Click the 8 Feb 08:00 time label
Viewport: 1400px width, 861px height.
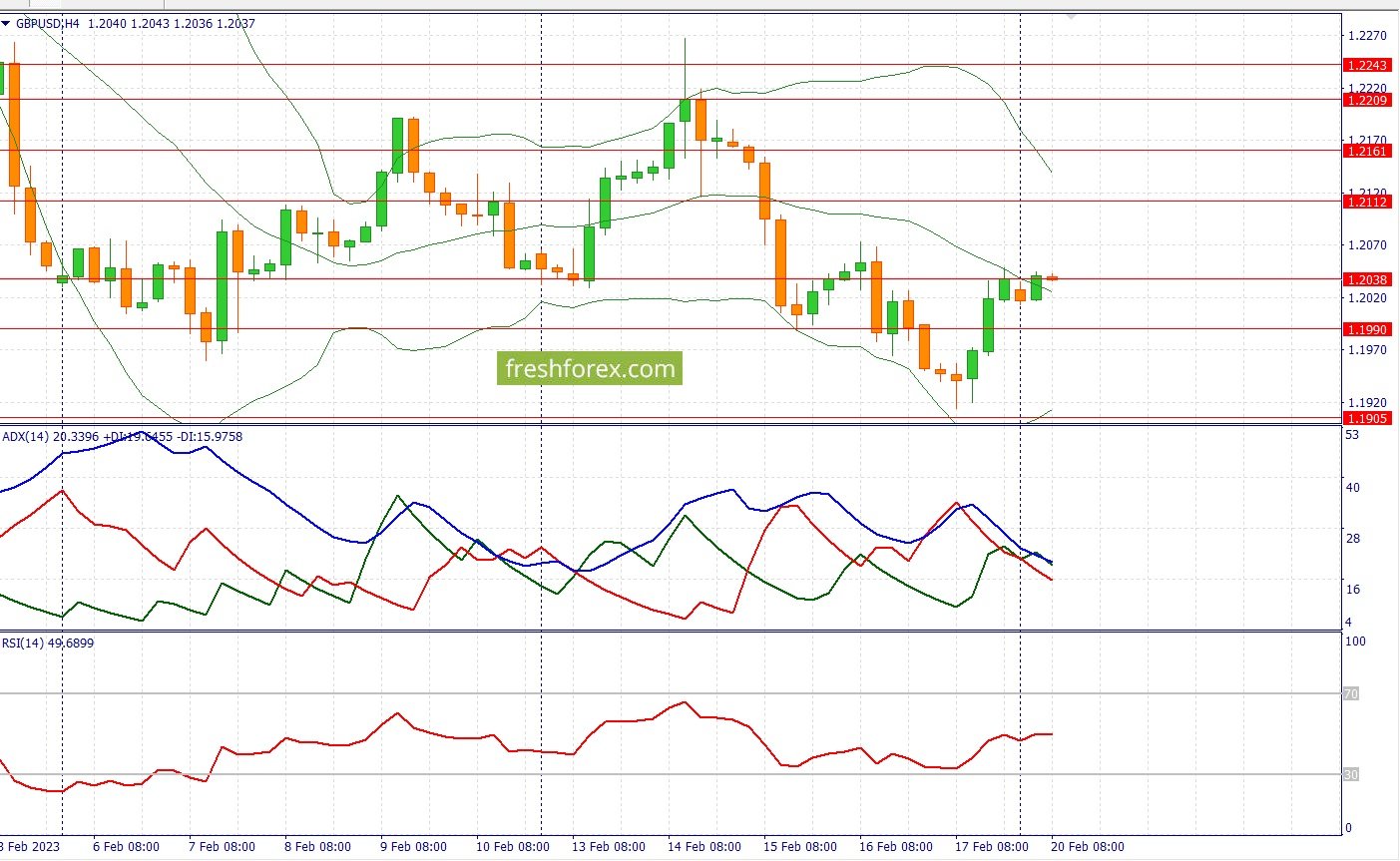pyautogui.click(x=317, y=847)
